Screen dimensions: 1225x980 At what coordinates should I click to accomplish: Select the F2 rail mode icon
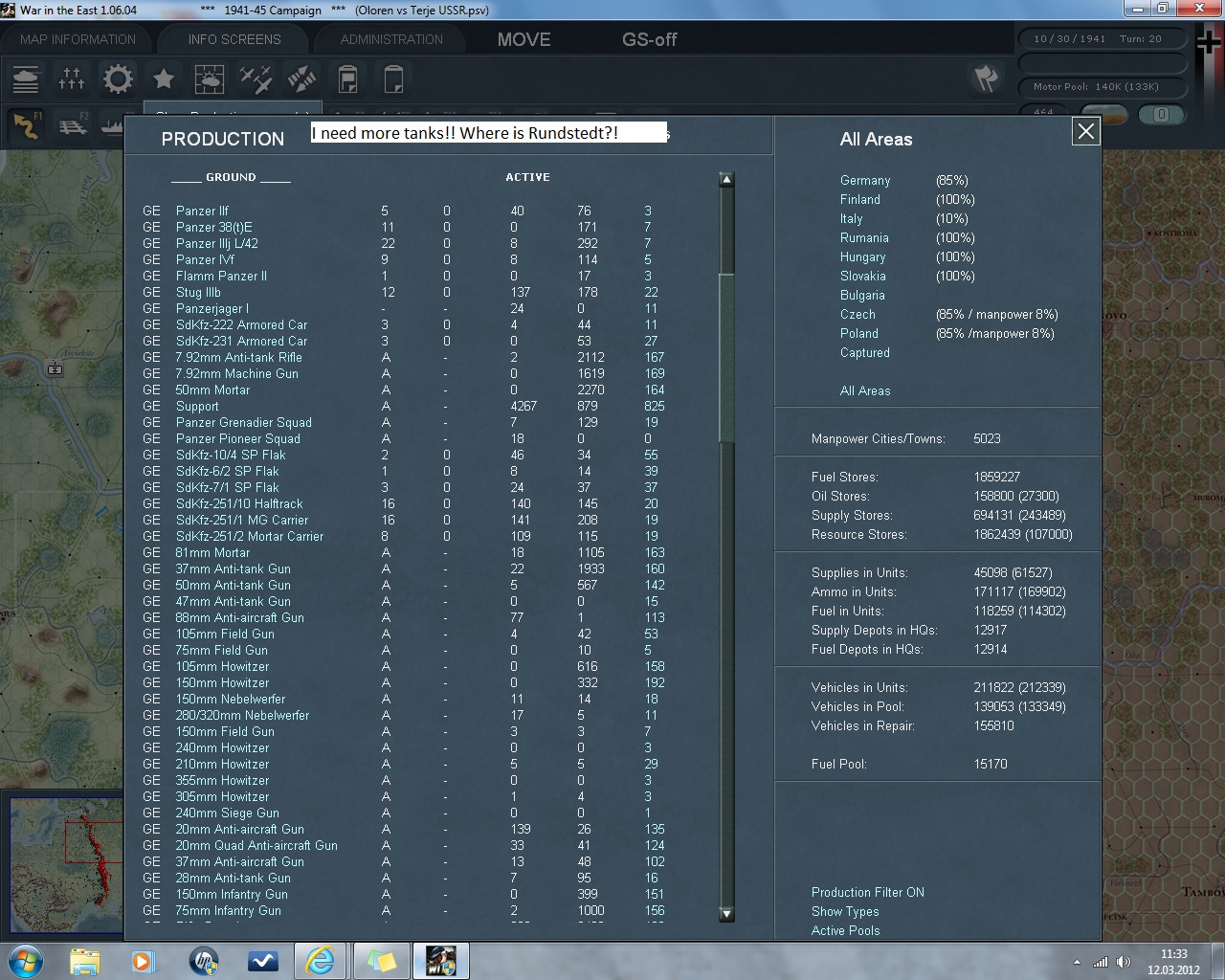pos(73,125)
